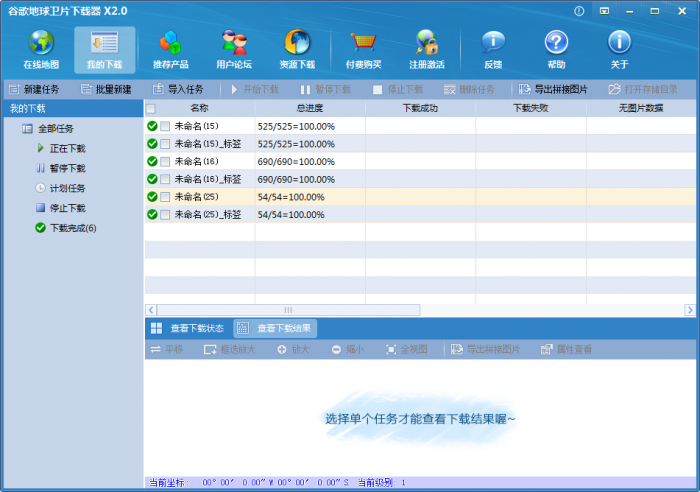
Task: Check the box for 未命名(16)
Action: 165,161
